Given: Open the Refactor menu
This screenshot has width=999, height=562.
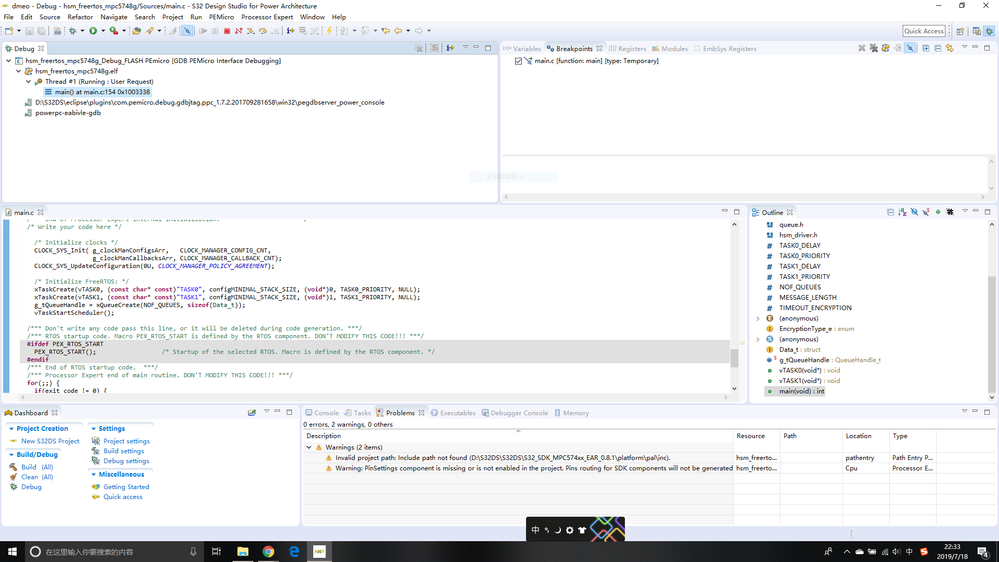Looking at the screenshot, I should 80,17.
